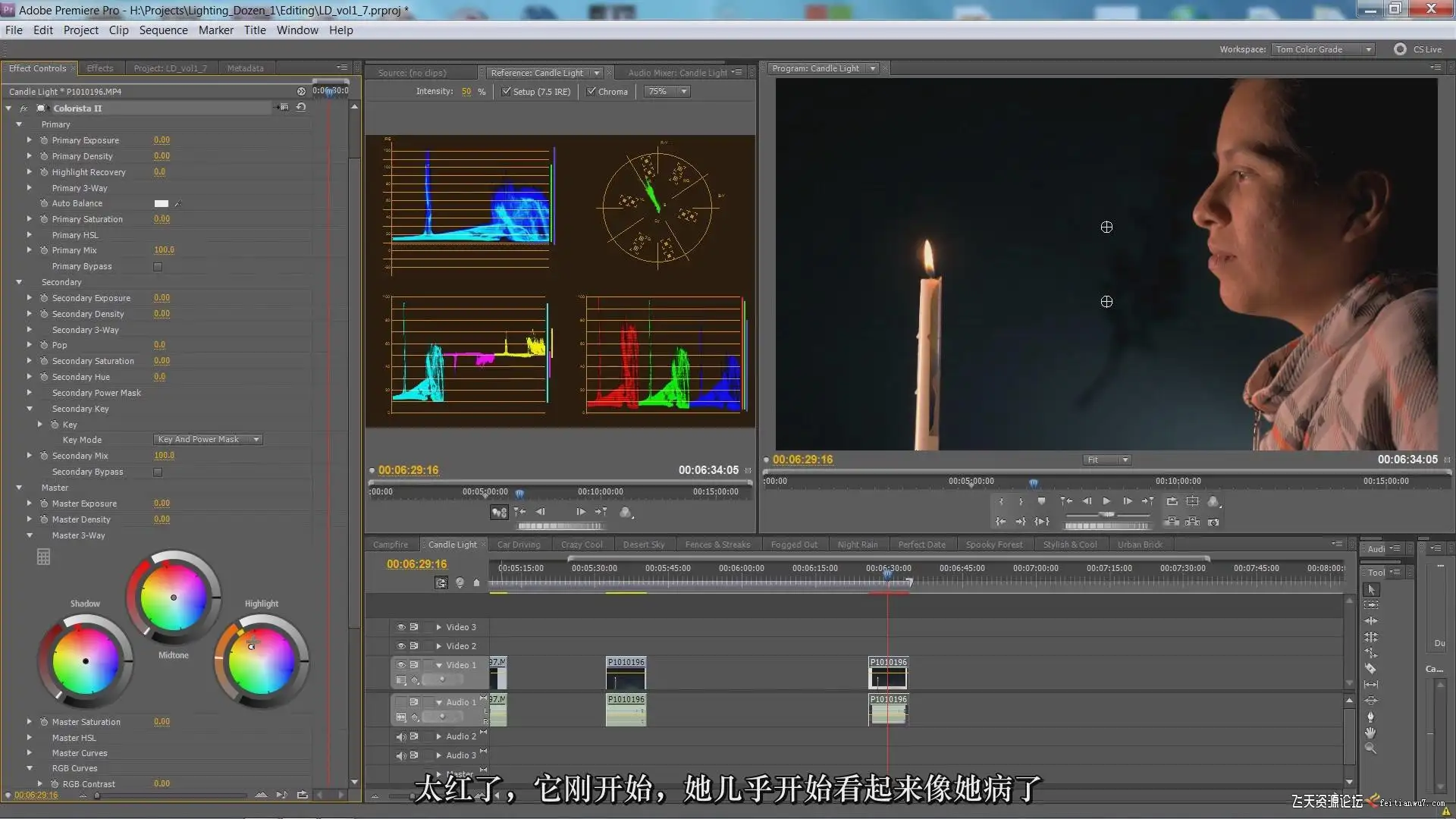Select the Hand tool
The image size is (1456, 819).
[x=1370, y=733]
